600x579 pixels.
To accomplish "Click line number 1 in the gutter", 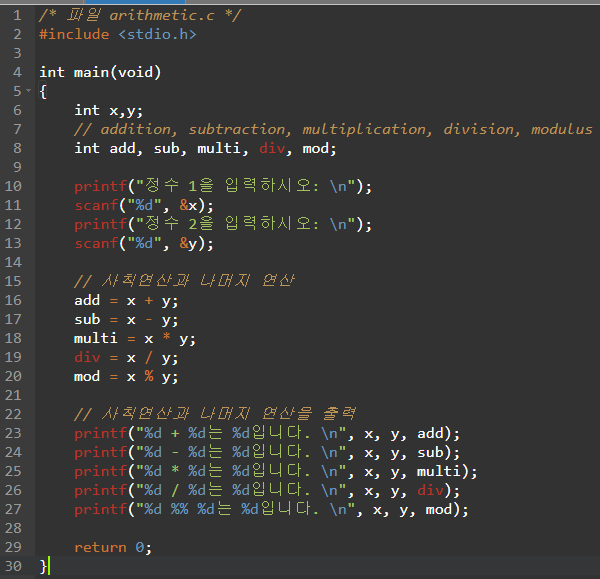I will click(x=17, y=16).
